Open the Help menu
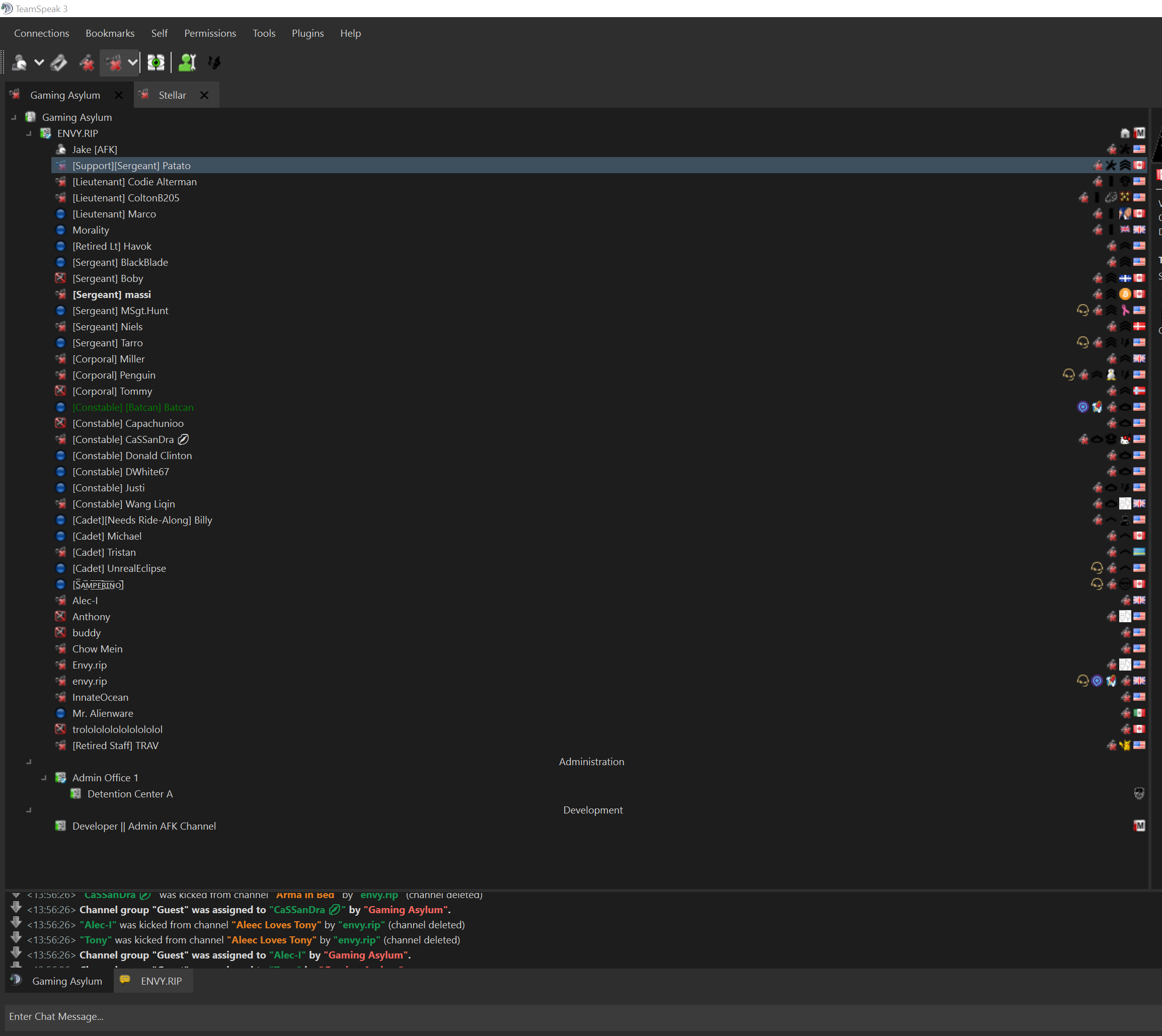 (x=351, y=33)
